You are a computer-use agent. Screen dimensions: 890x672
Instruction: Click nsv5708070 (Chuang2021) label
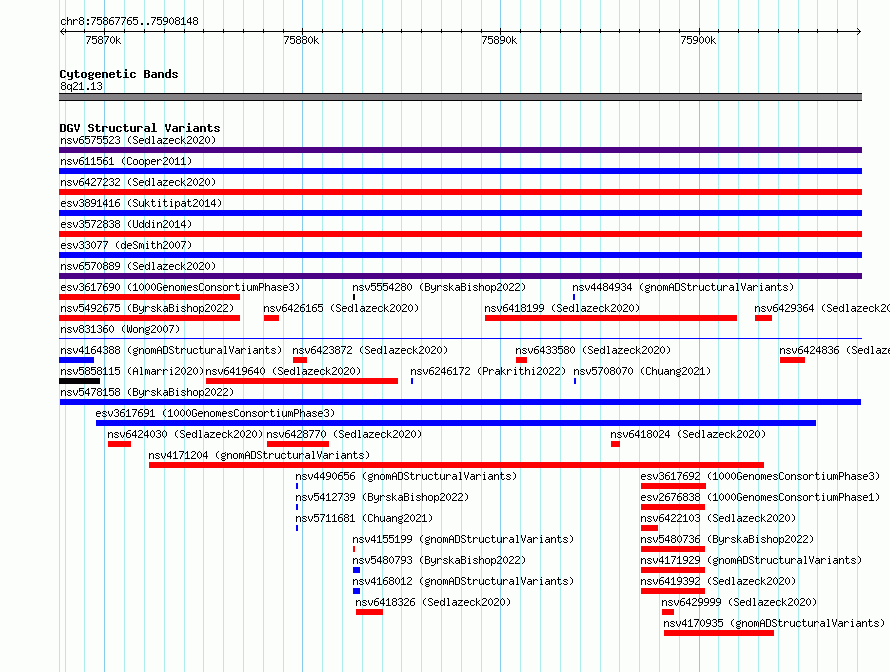tap(642, 371)
